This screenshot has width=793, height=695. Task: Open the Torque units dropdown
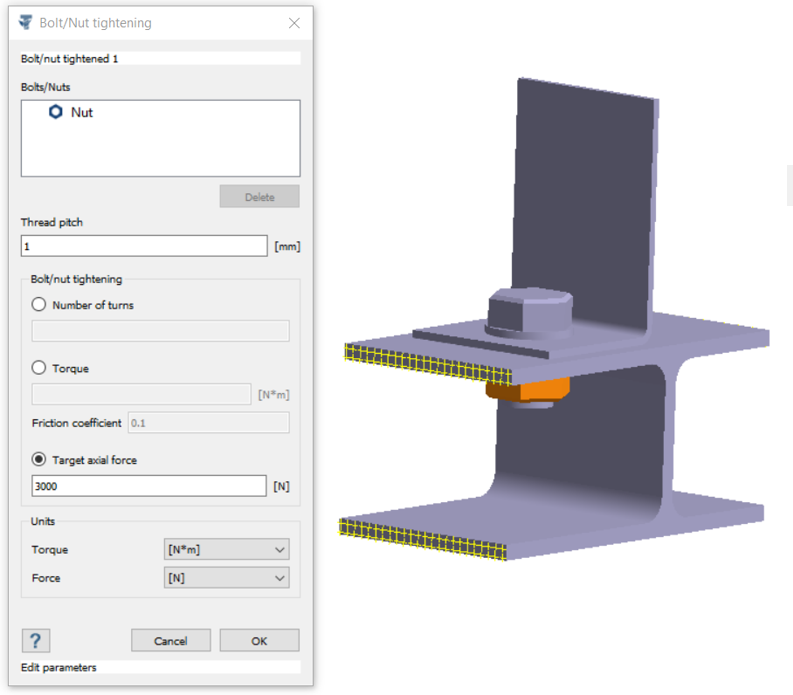point(226,549)
